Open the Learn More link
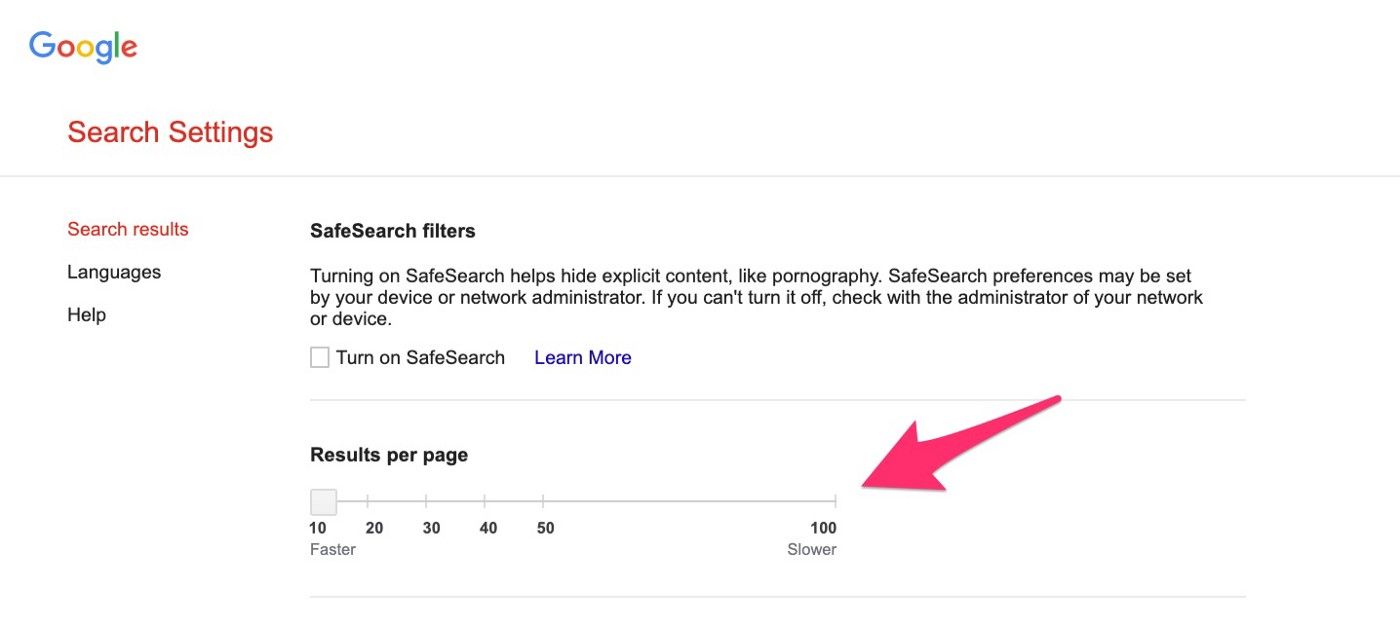Image resolution: width=1400 pixels, height=623 pixels. click(x=583, y=357)
